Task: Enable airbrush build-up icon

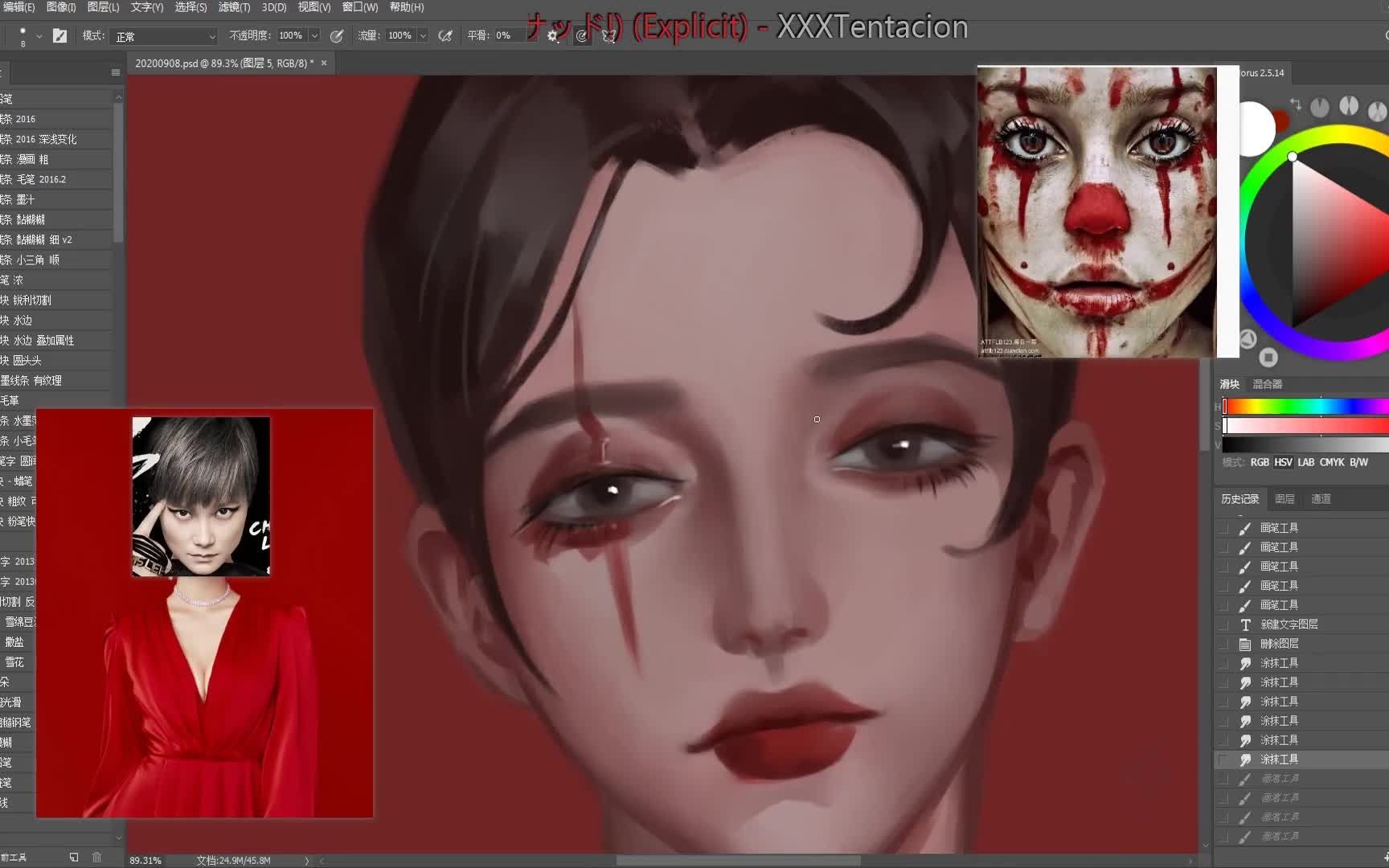Action: 445,35
